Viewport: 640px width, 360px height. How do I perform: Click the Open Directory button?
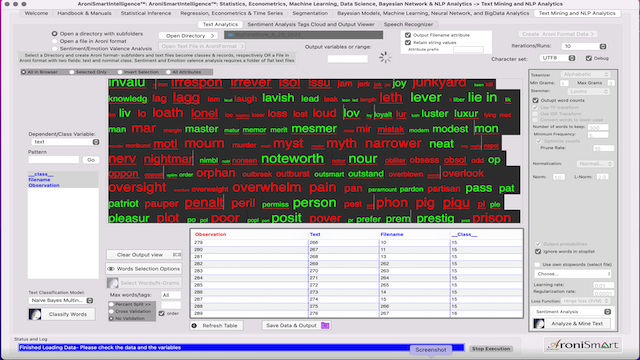point(188,36)
